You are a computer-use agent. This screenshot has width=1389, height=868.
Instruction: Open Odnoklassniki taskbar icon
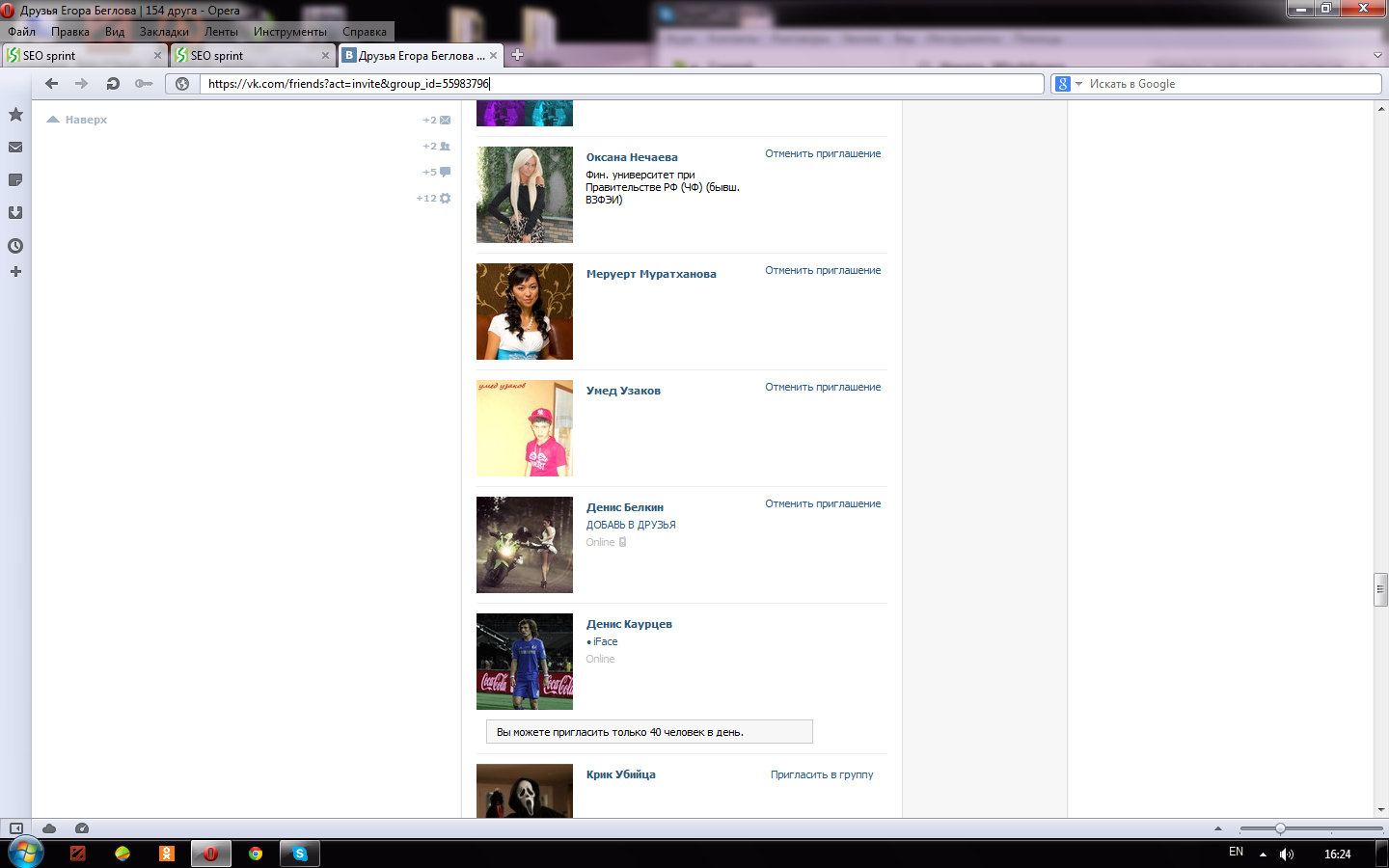(x=167, y=854)
